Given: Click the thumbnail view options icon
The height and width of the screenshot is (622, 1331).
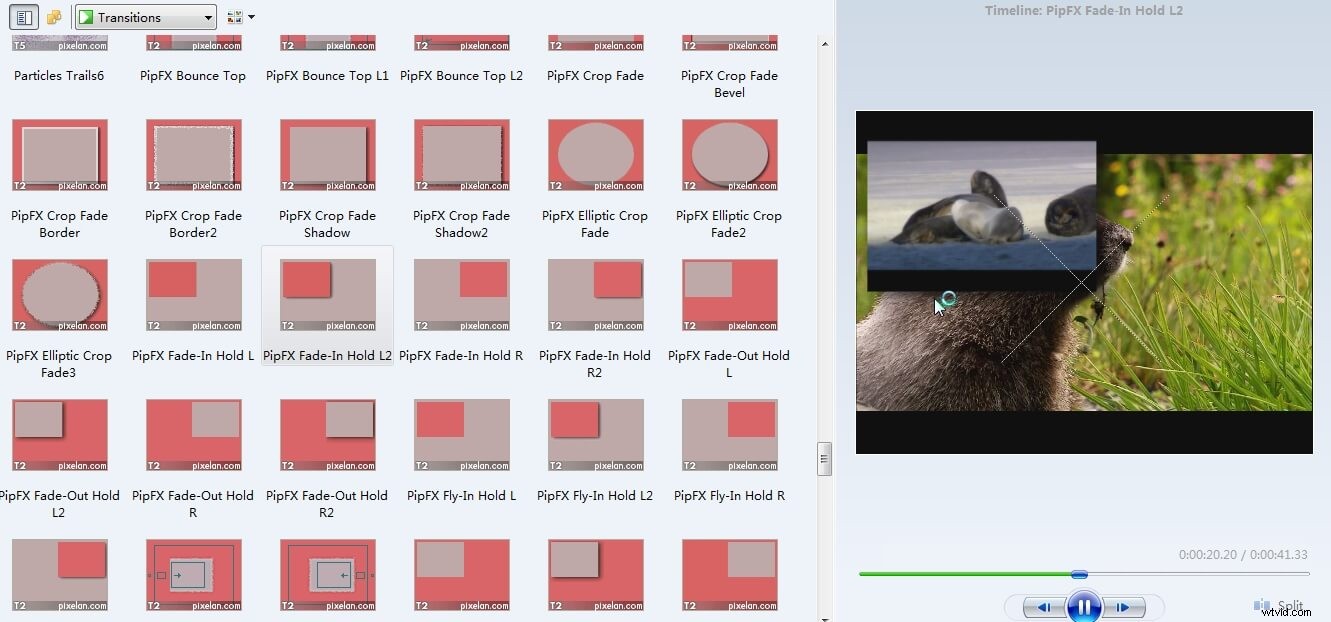Looking at the screenshot, I should 233,17.
